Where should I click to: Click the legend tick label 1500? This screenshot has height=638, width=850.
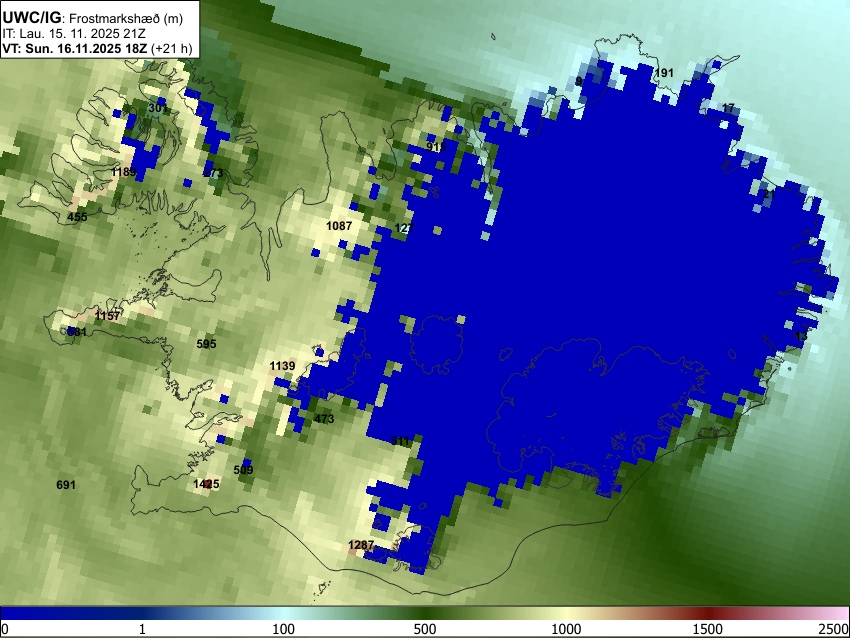pos(708,629)
